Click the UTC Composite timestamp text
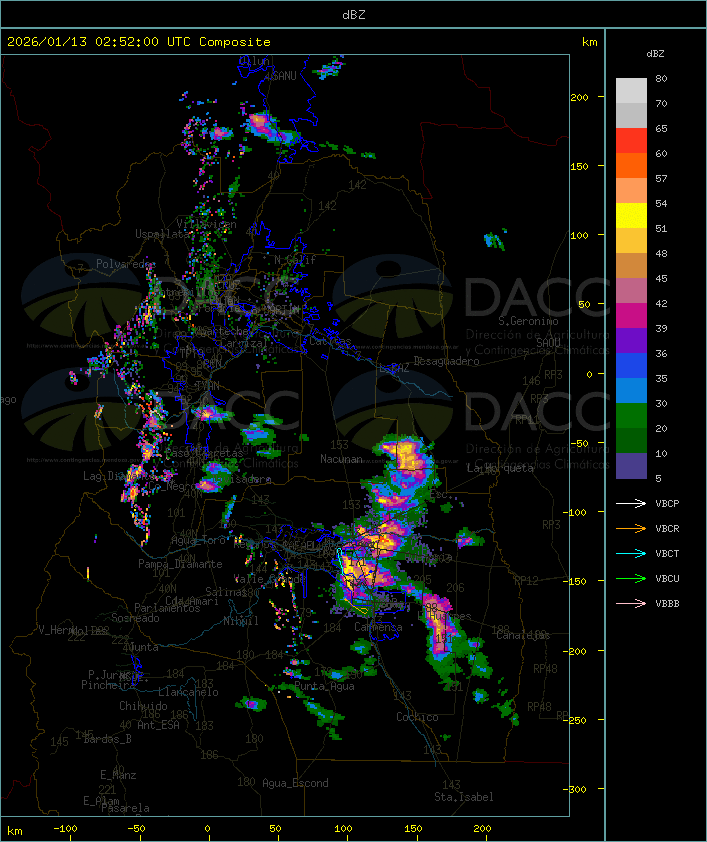Screen dimensions: 707x842 click(138, 42)
